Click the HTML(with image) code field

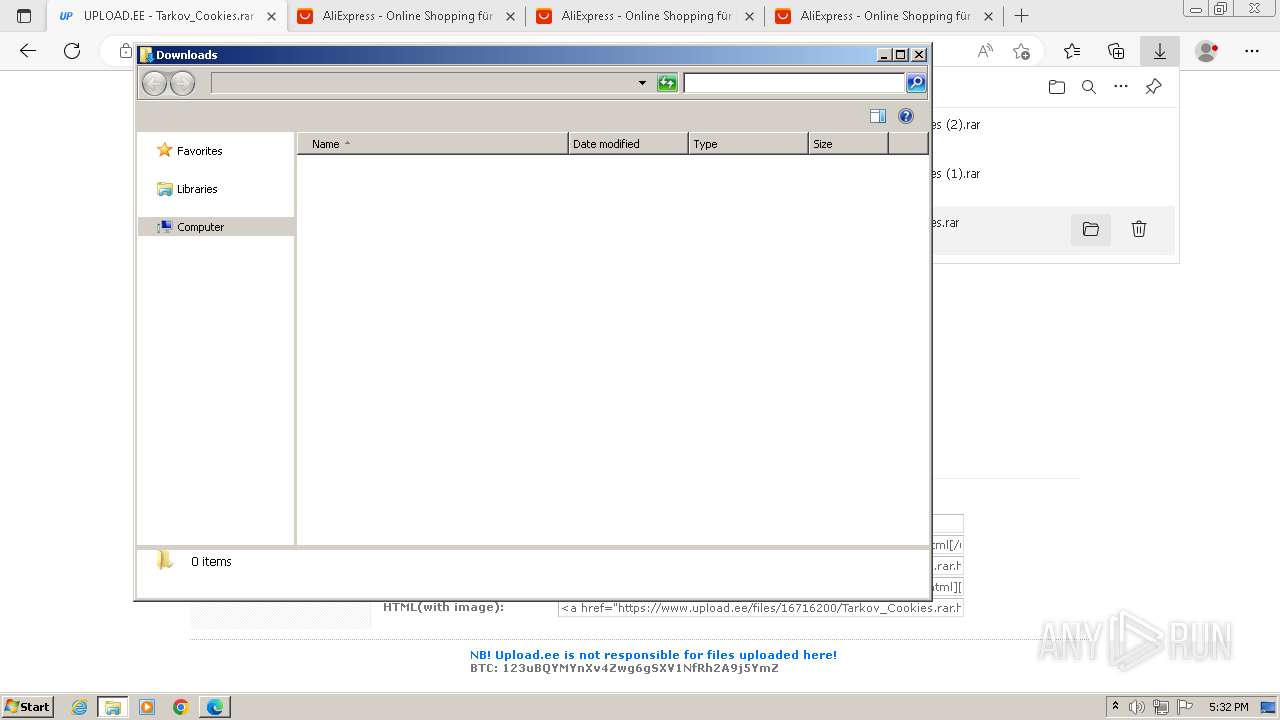pyautogui.click(x=760, y=608)
